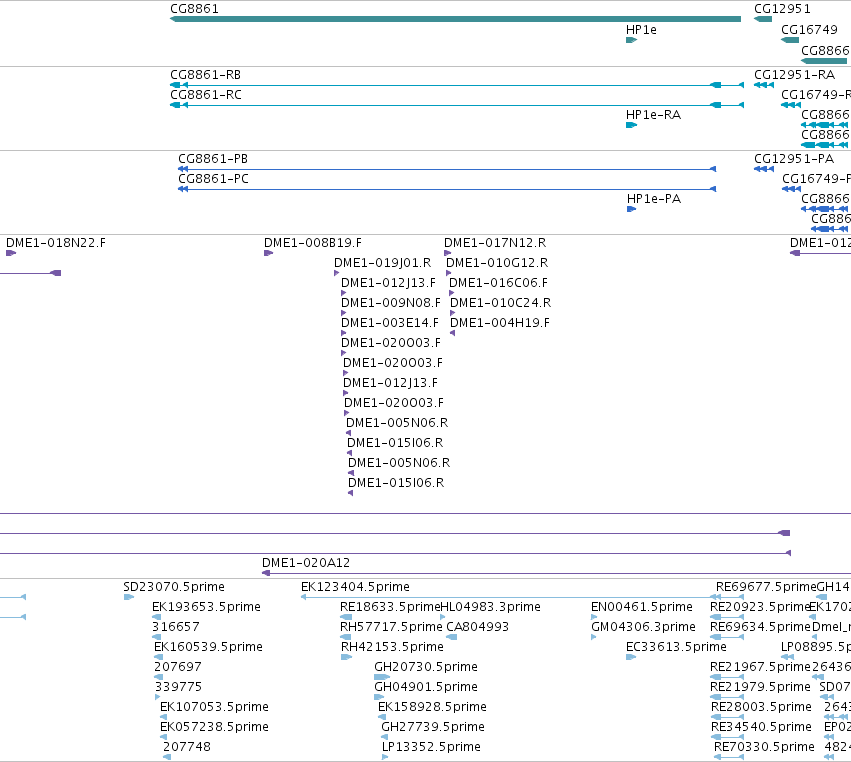Screen dimensions: 851x762
Task: Select the CG8861 gene bar
Action: (455, 19)
